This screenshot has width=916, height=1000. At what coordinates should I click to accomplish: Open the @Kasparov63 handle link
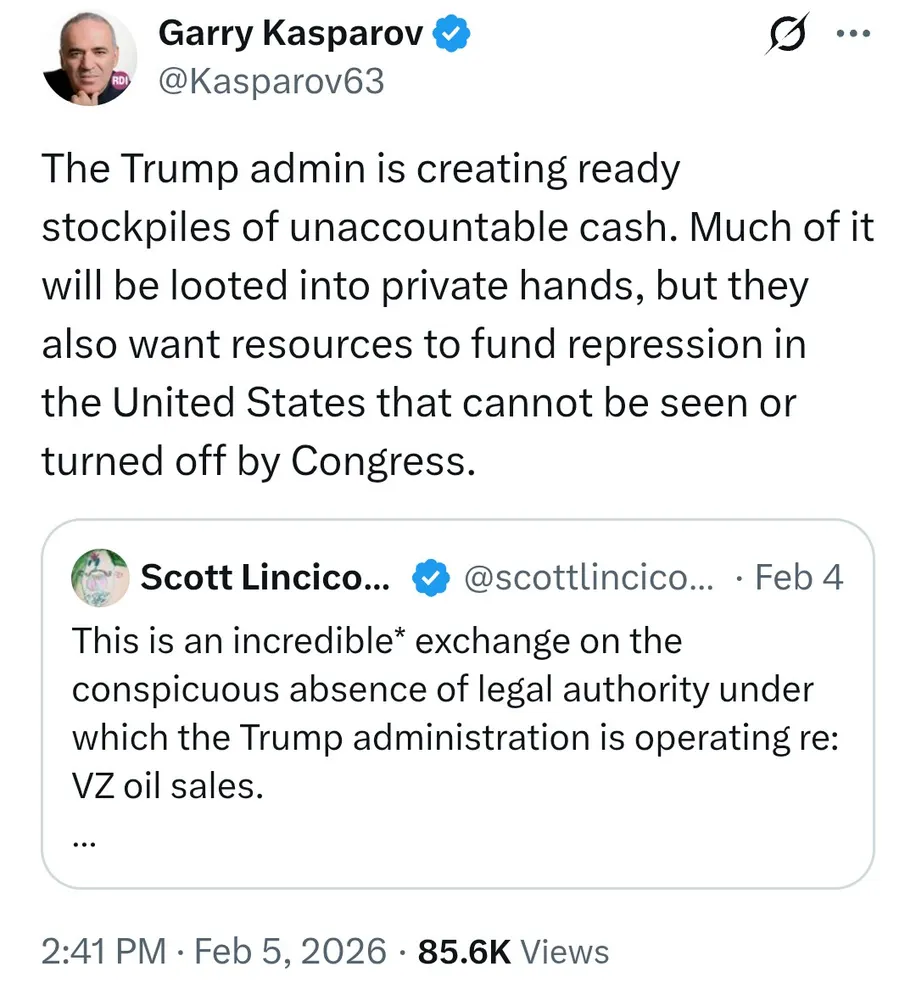tap(271, 81)
